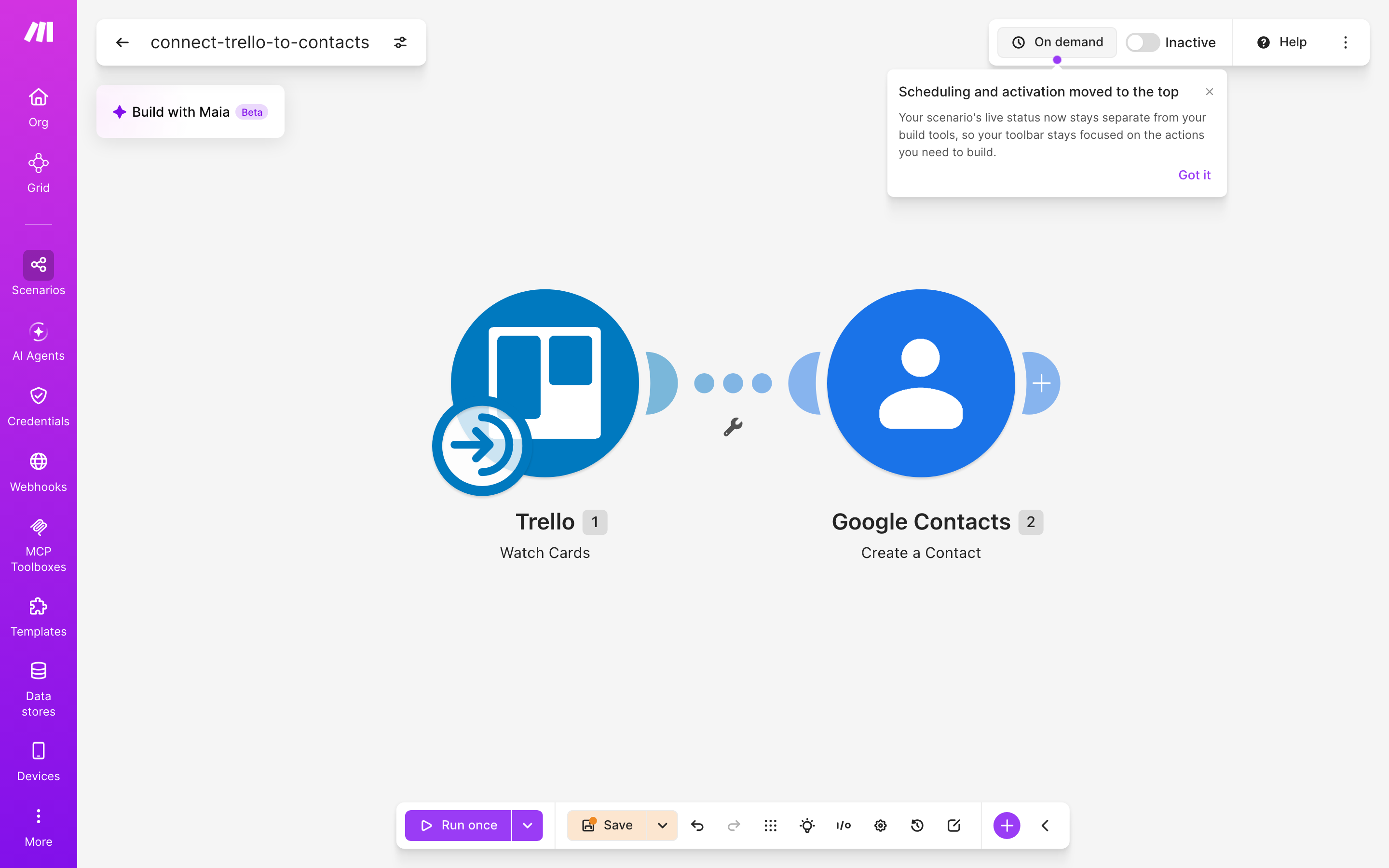The height and width of the screenshot is (868, 1389).
Task: Open Trello trigger schedule clock badge
Action: (x=481, y=446)
